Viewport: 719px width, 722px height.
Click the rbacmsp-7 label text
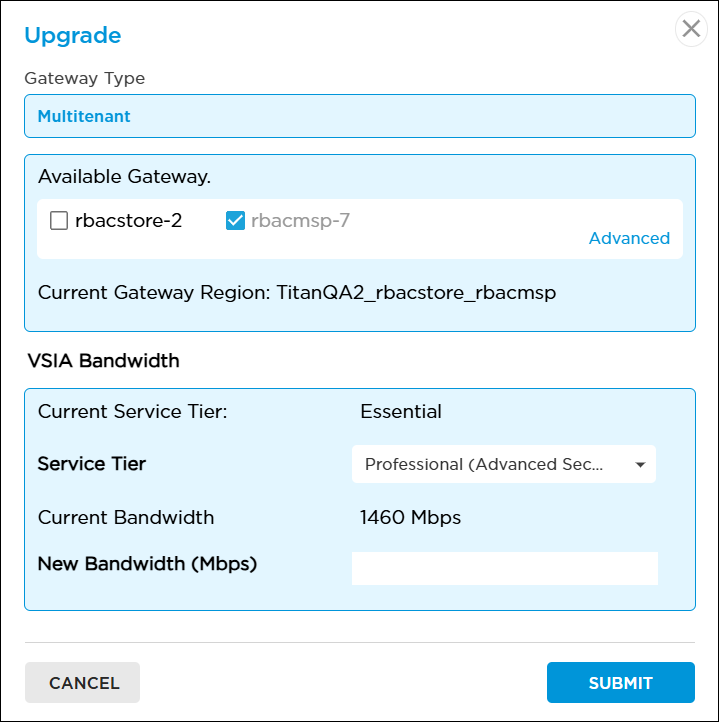tap(301, 221)
